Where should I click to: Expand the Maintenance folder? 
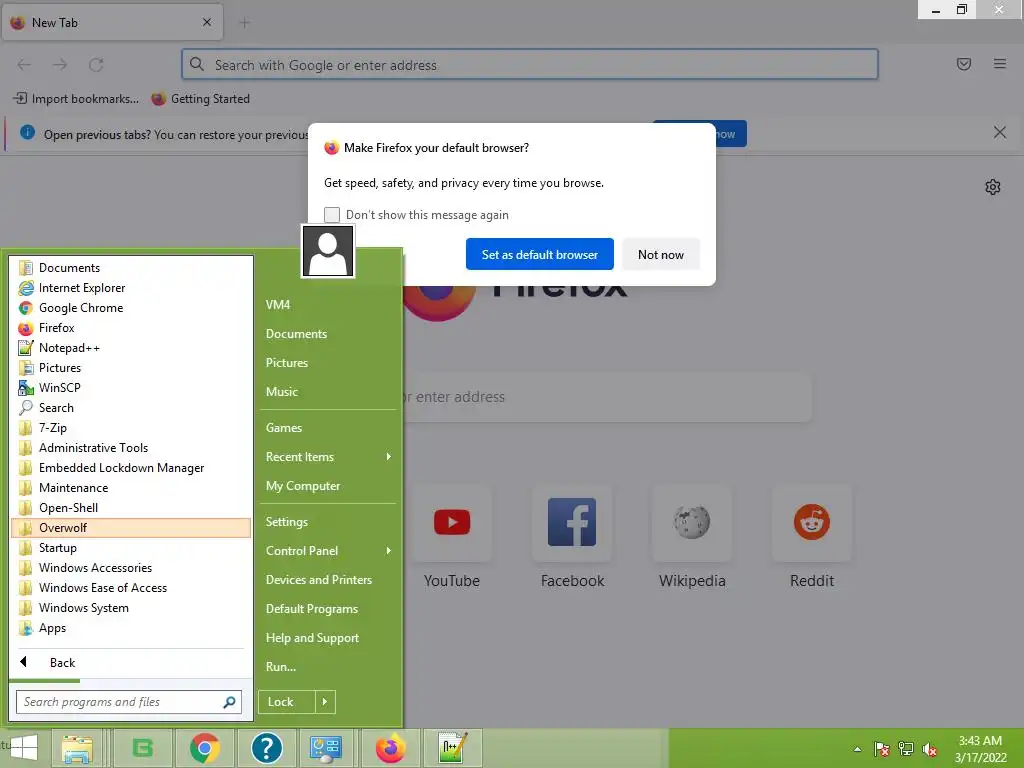(x=131, y=488)
